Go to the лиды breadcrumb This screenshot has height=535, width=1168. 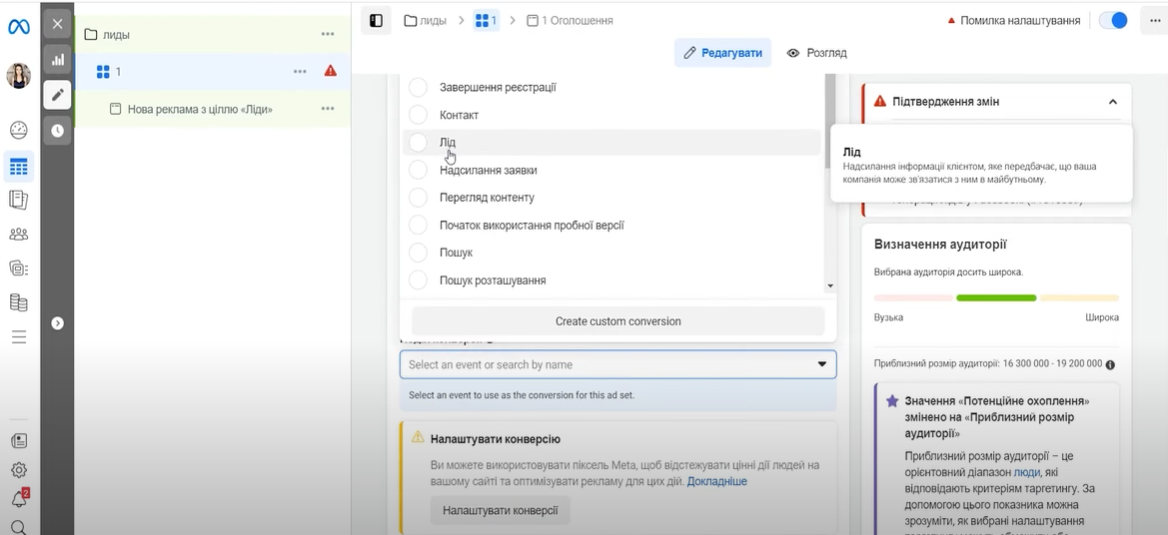(425, 21)
